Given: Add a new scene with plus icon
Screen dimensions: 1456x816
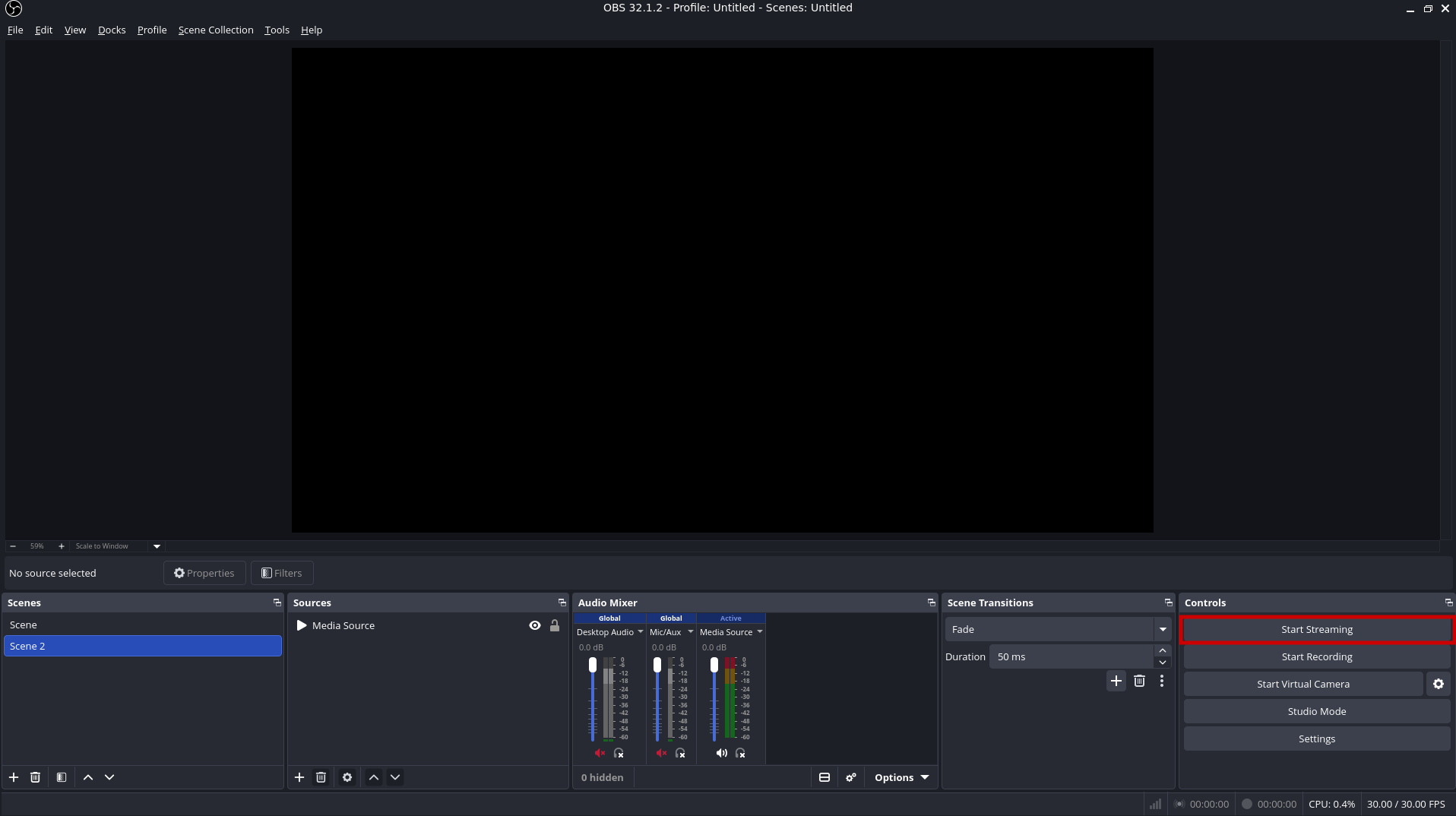Looking at the screenshot, I should click(14, 777).
